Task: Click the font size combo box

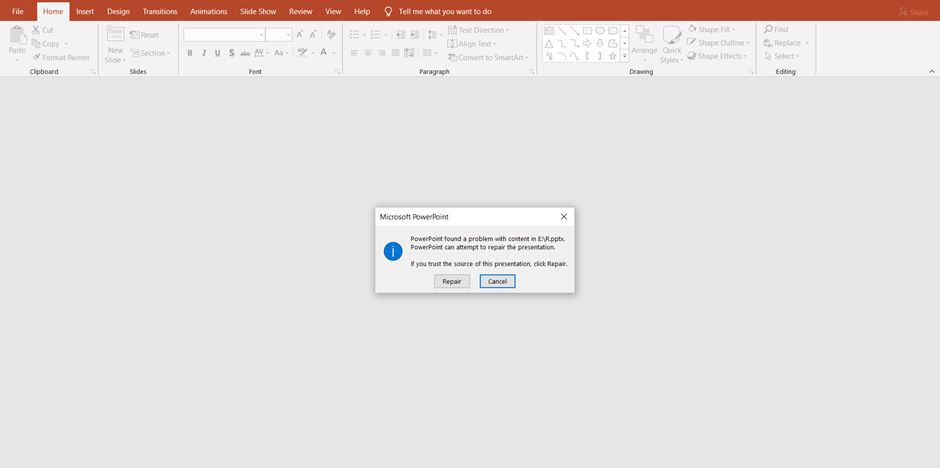Action: tap(279, 35)
